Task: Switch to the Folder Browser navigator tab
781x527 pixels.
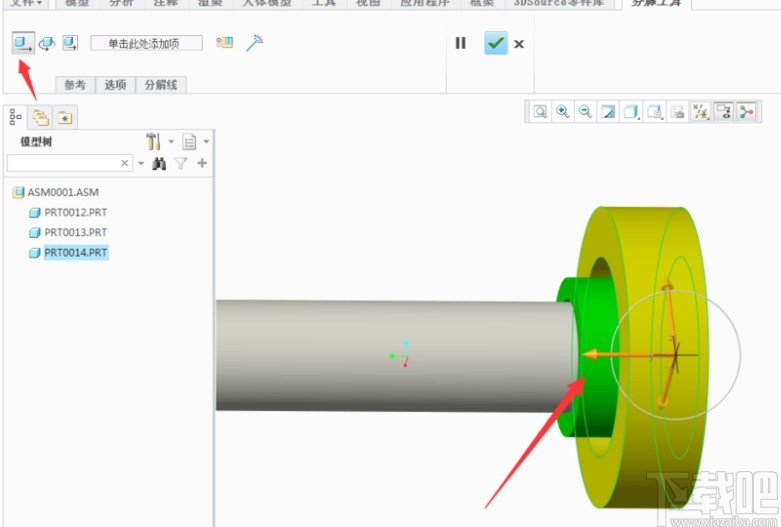Action: [x=40, y=118]
